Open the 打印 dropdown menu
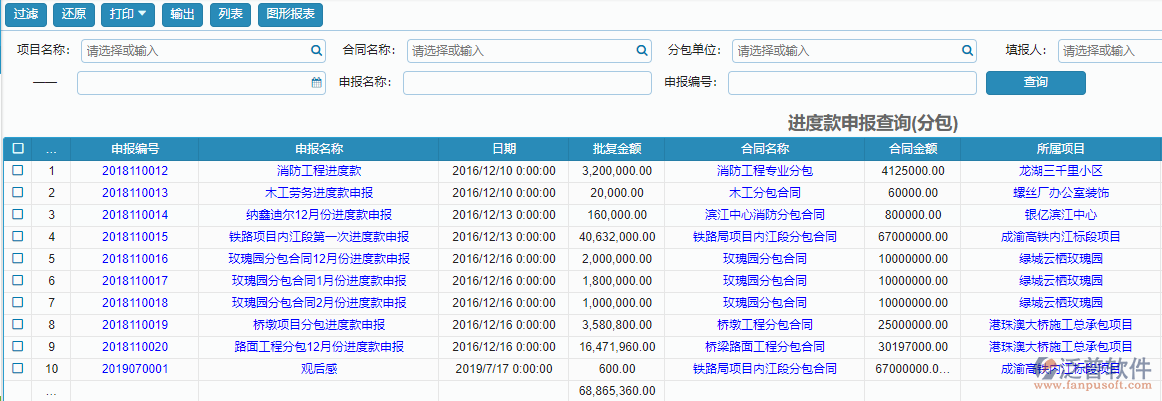The width and height of the screenshot is (1162, 401). coord(128,15)
